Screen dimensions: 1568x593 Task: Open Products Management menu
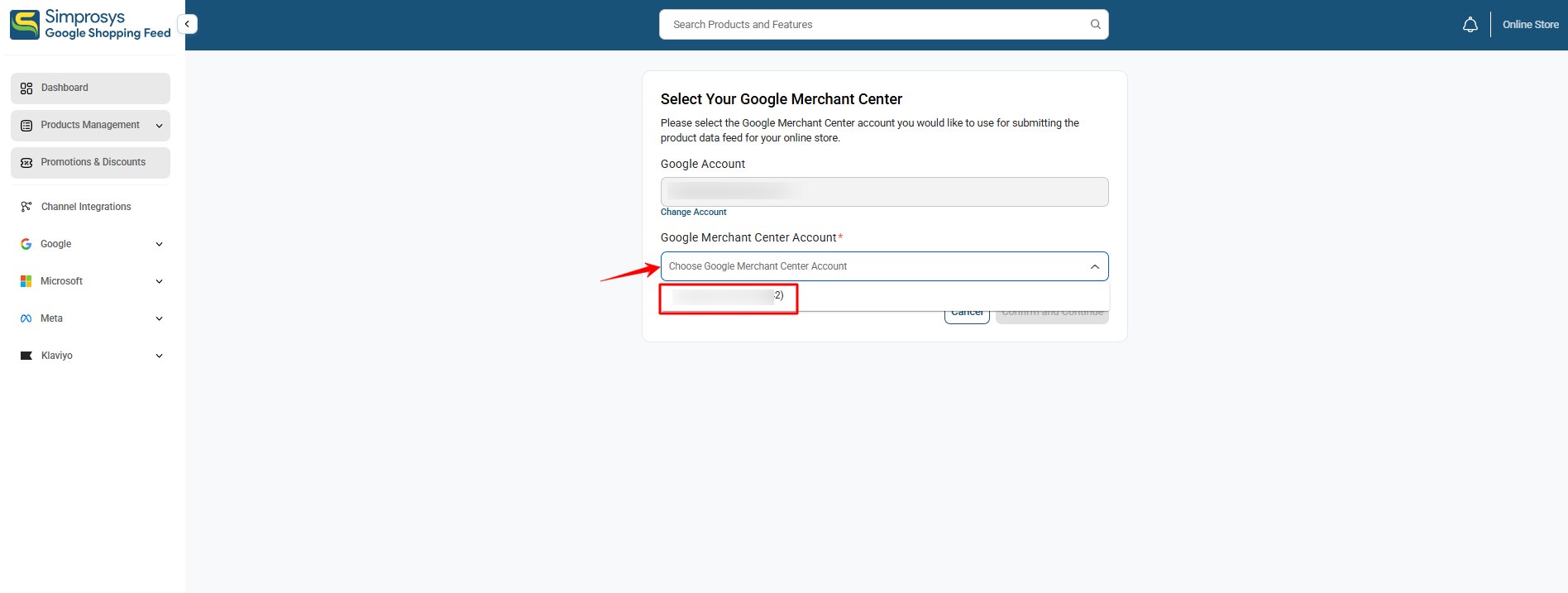click(90, 126)
